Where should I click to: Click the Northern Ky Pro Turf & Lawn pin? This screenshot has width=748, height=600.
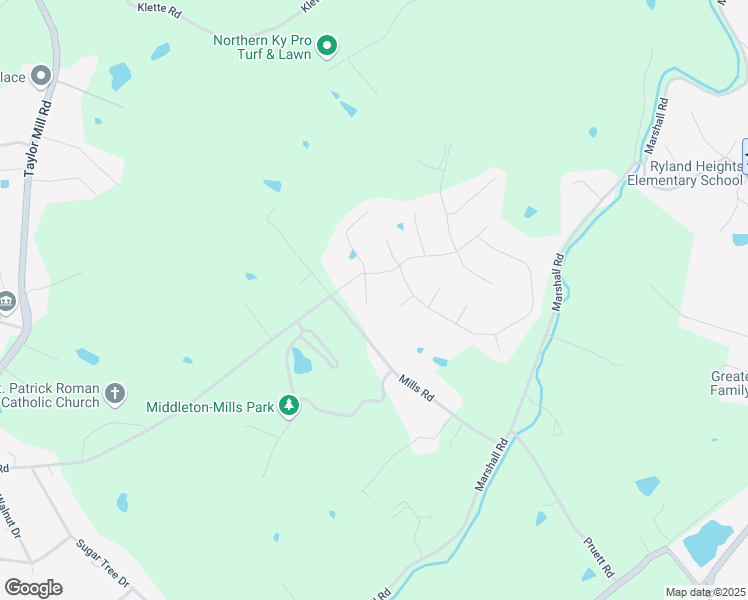(327, 47)
